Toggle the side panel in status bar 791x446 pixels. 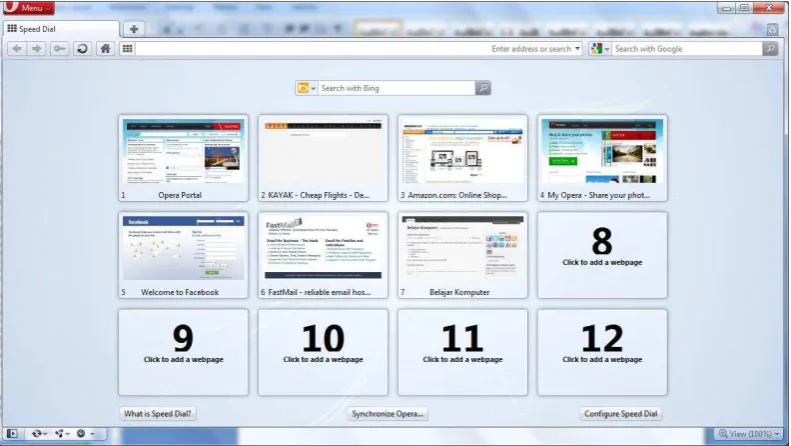(12, 433)
